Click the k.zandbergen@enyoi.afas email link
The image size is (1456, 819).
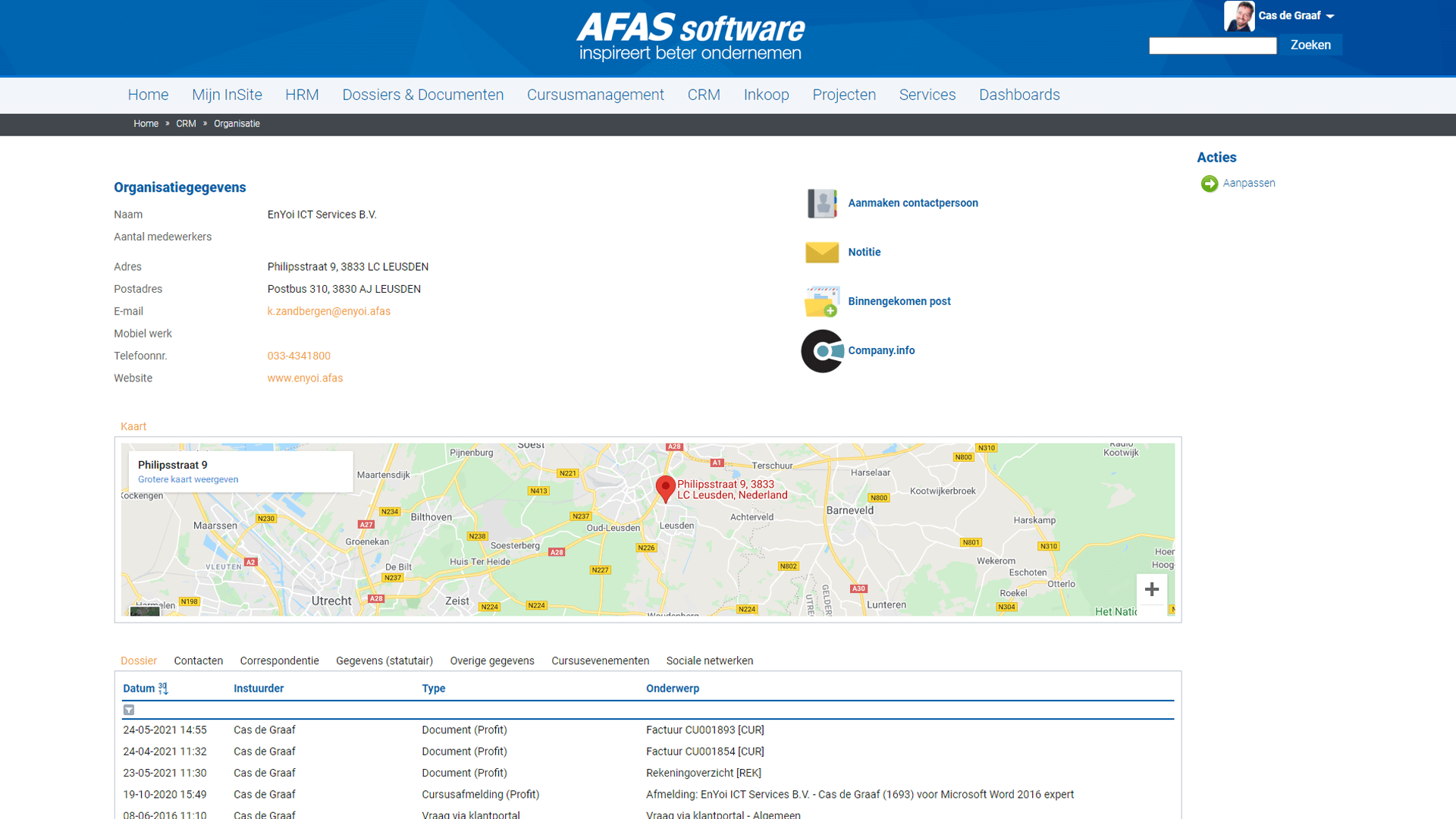tap(328, 312)
